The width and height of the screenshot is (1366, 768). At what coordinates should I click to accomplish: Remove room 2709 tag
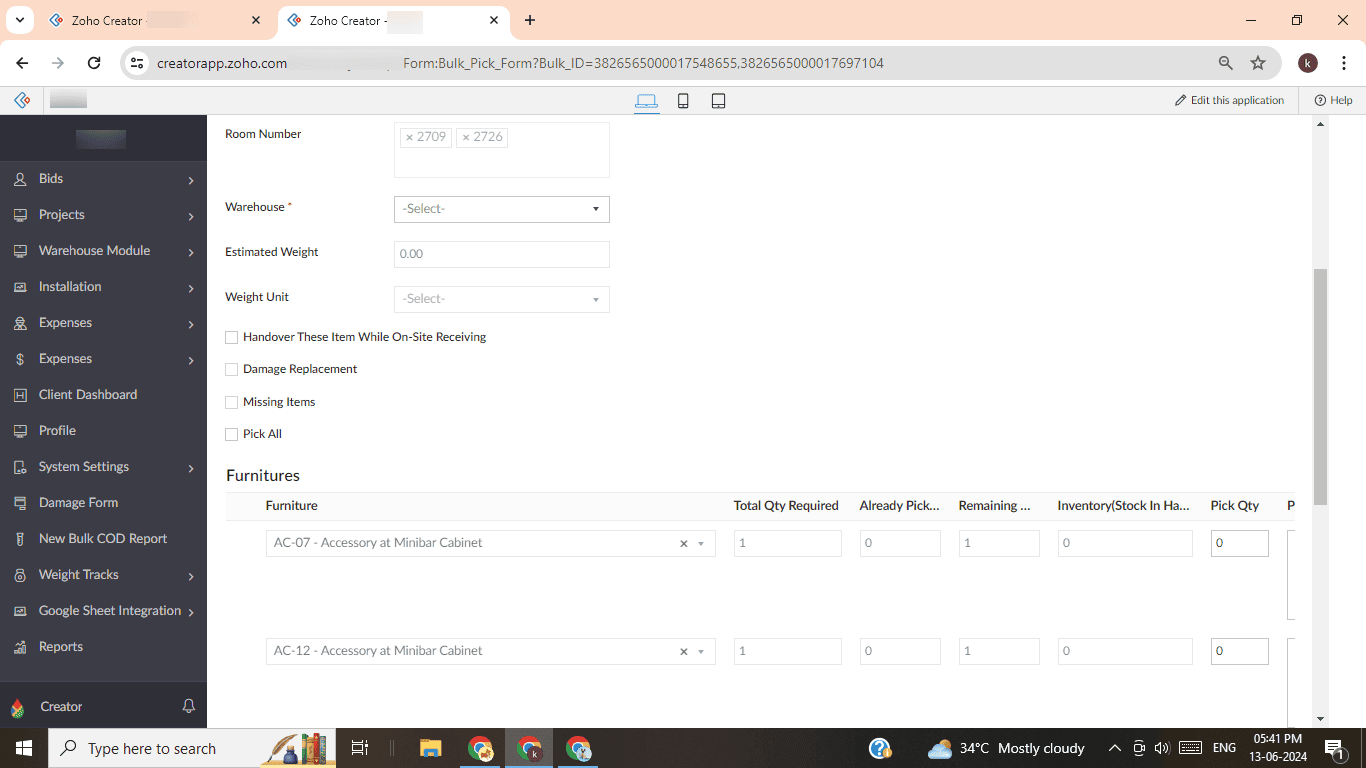[409, 137]
